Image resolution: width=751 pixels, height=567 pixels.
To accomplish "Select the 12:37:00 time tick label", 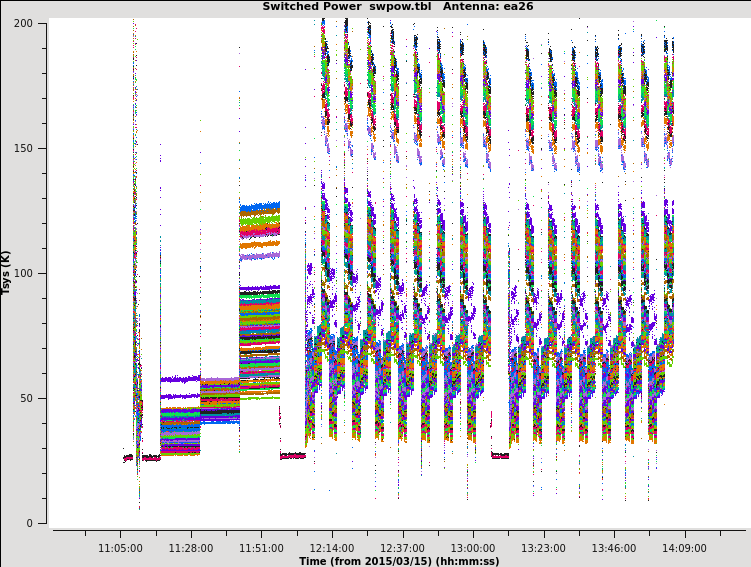I will tap(402, 548).
